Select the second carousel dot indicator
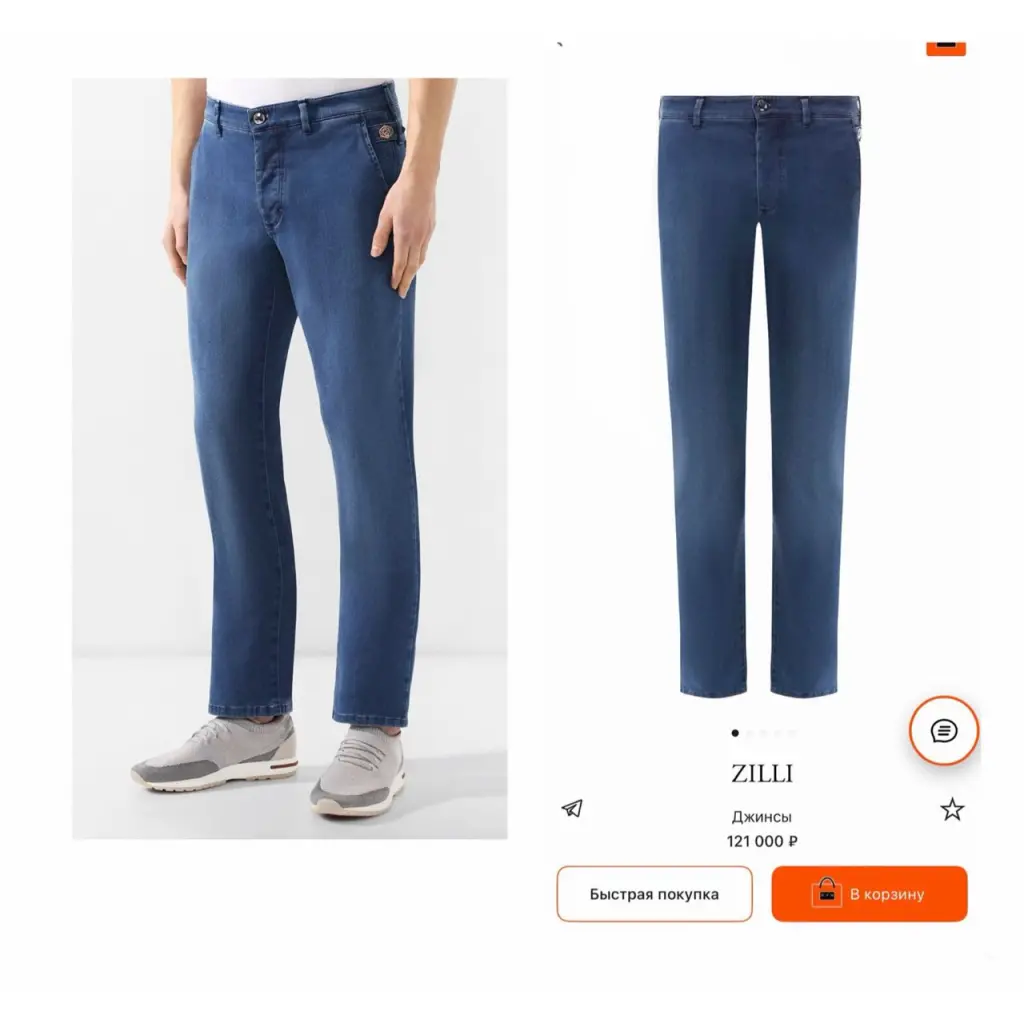The height and width of the screenshot is (1024, 1024). pos(749,733)
